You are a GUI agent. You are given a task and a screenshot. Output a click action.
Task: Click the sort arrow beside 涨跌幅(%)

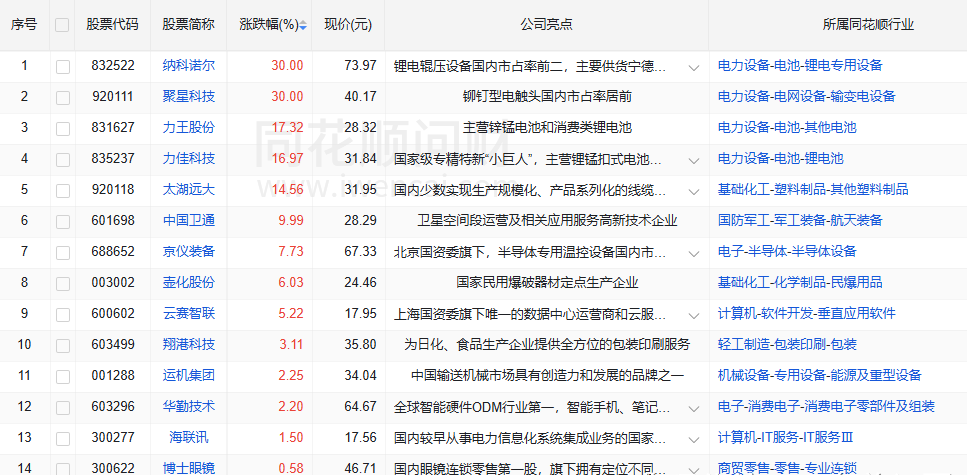tap(303, 25)
